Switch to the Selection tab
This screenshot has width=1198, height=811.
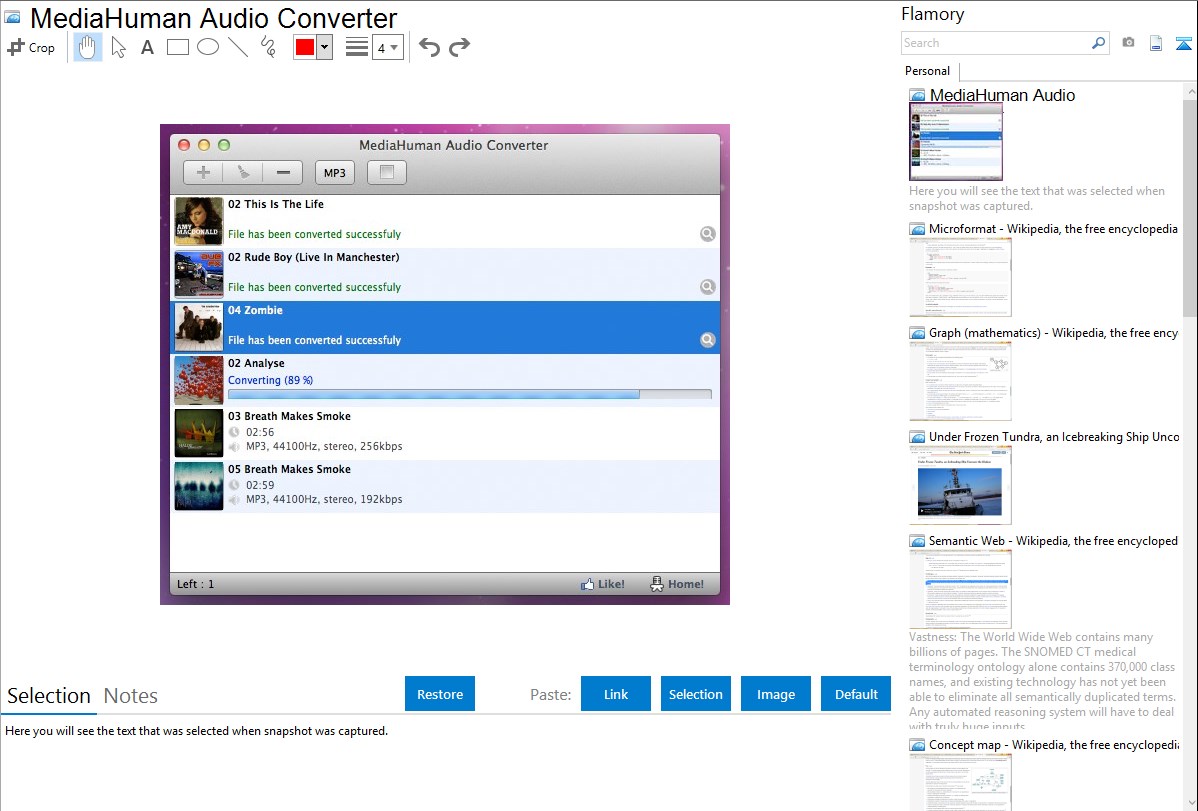pos(49,696)
